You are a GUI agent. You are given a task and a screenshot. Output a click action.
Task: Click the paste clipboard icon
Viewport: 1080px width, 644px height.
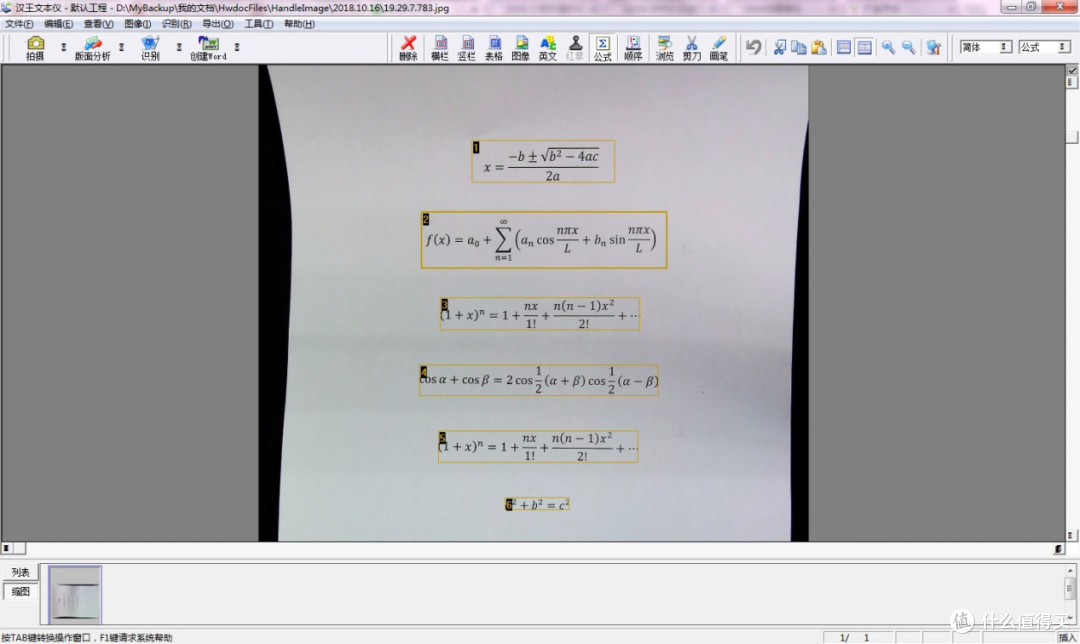tap(818, 47)
